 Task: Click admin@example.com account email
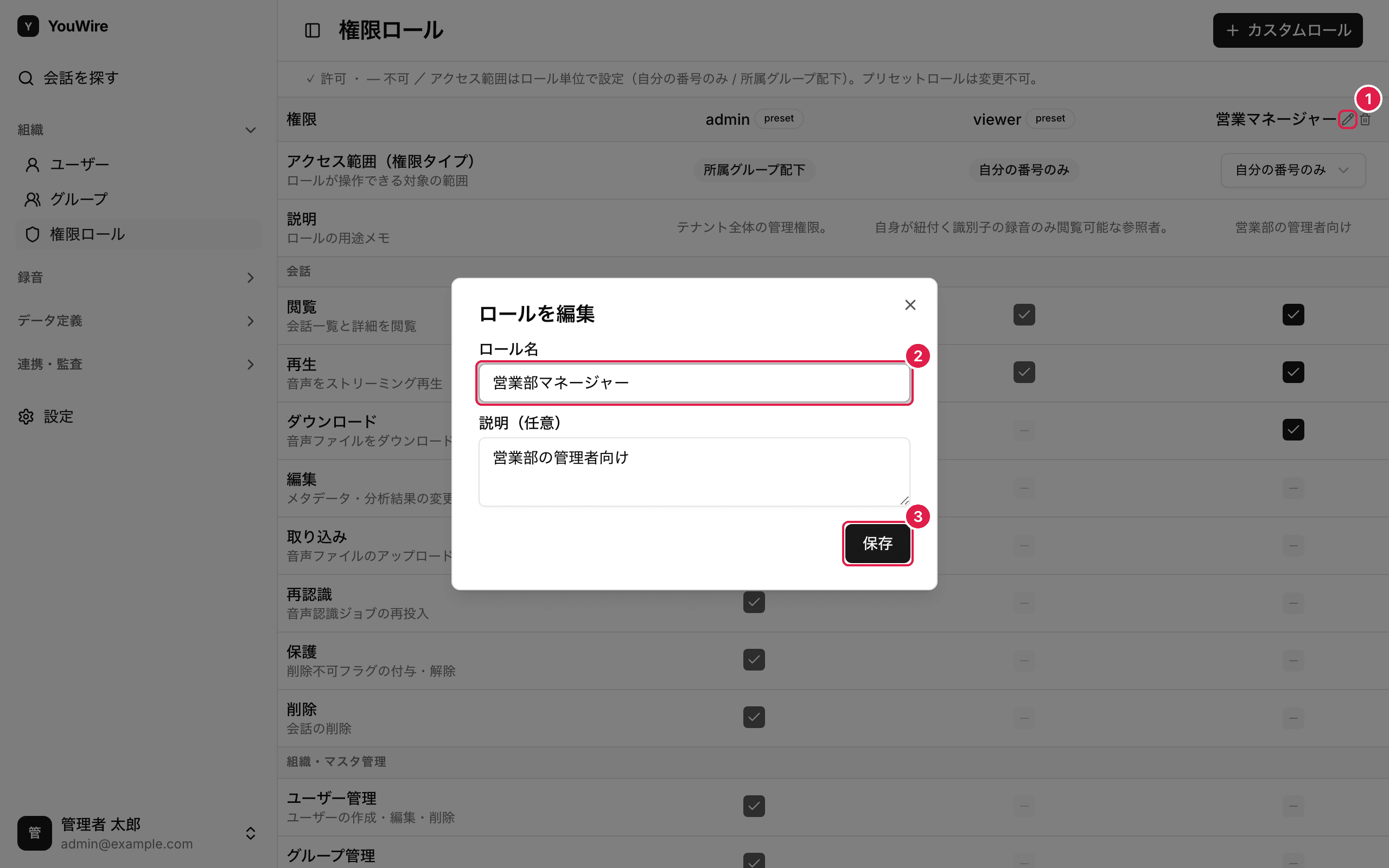click(127, 844)
